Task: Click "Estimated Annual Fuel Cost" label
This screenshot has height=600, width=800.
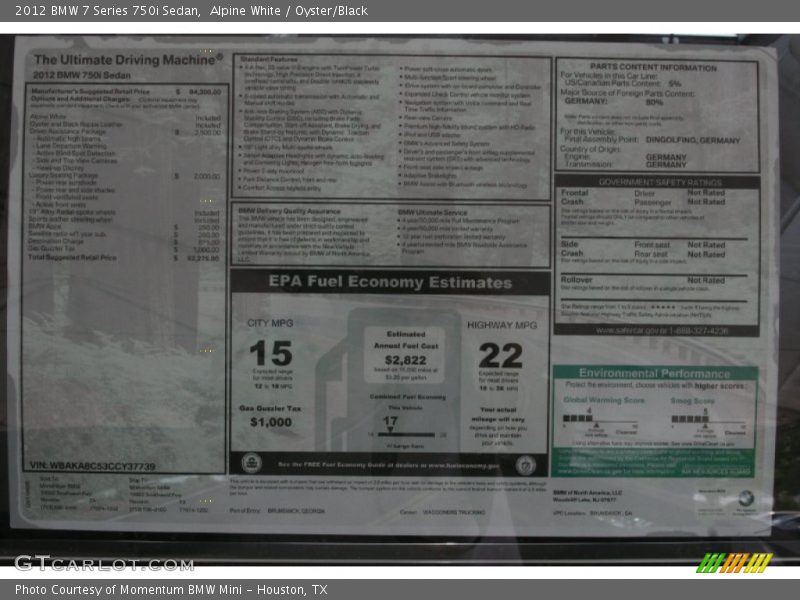Action: (406, 340)
